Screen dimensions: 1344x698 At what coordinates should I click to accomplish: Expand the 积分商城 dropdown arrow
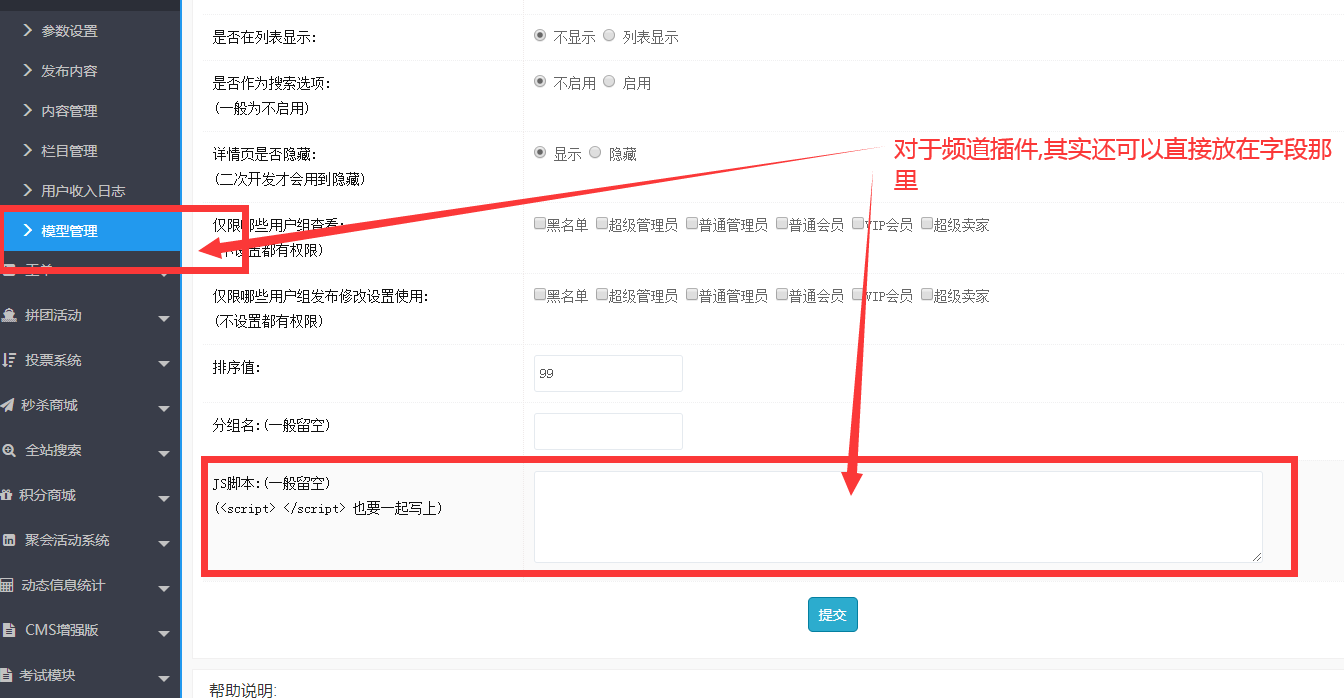tap(164, 499)
